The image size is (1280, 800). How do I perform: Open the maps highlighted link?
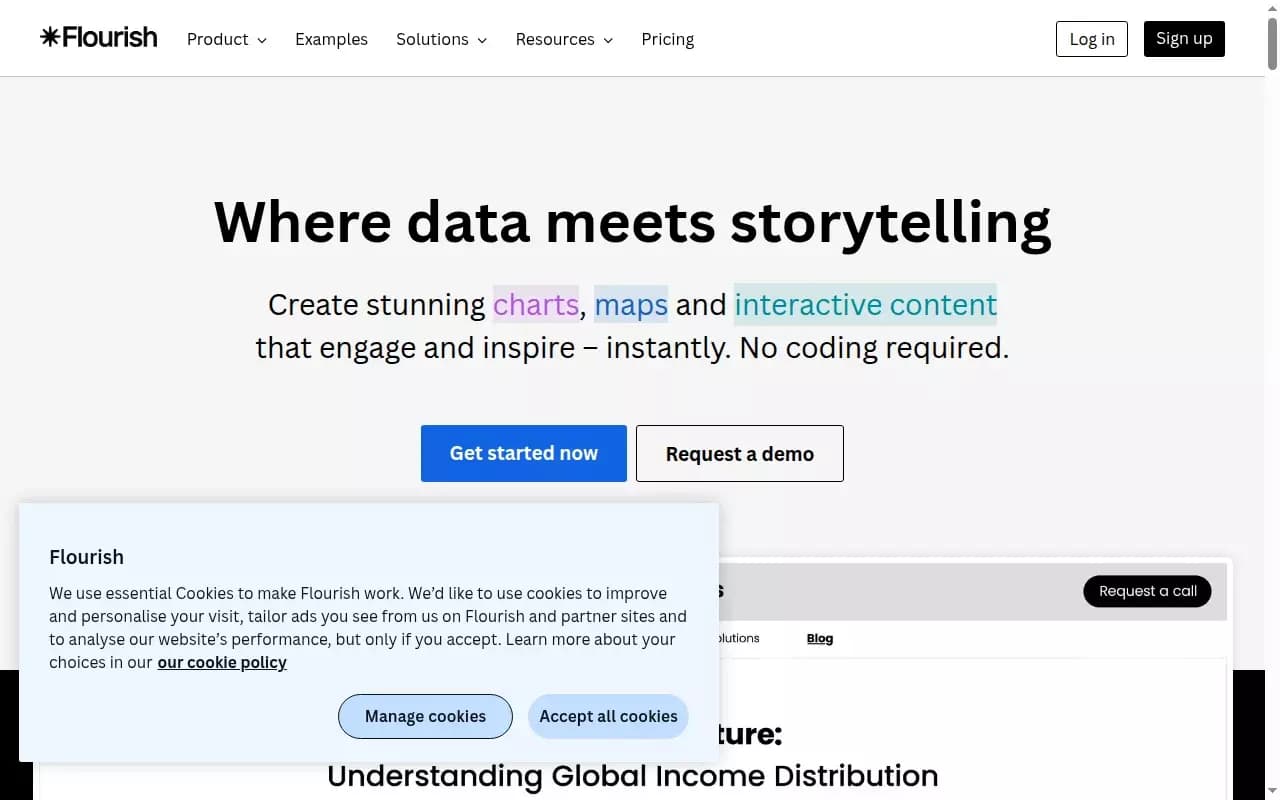click(631, 304)
